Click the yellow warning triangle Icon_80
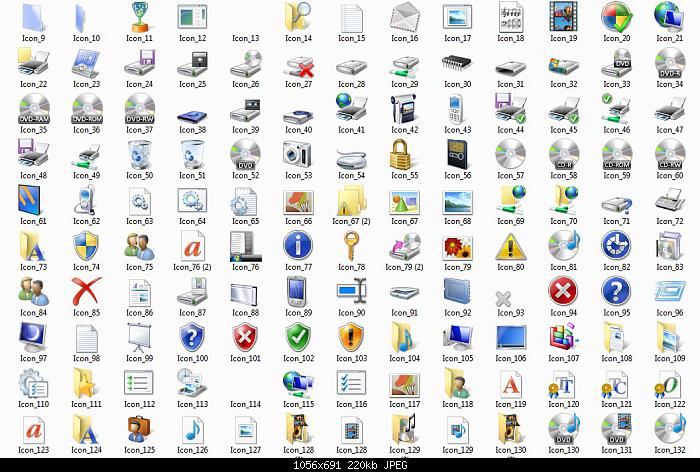 pyautogui.click(x=511, y=247)
